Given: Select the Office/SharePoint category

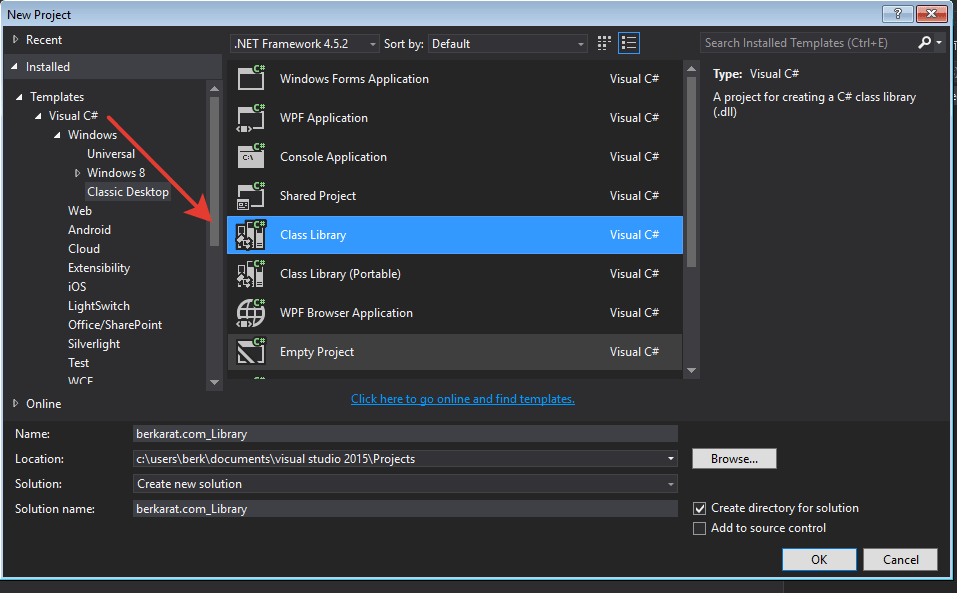Looking at the screenshot, I should [115, 325].
